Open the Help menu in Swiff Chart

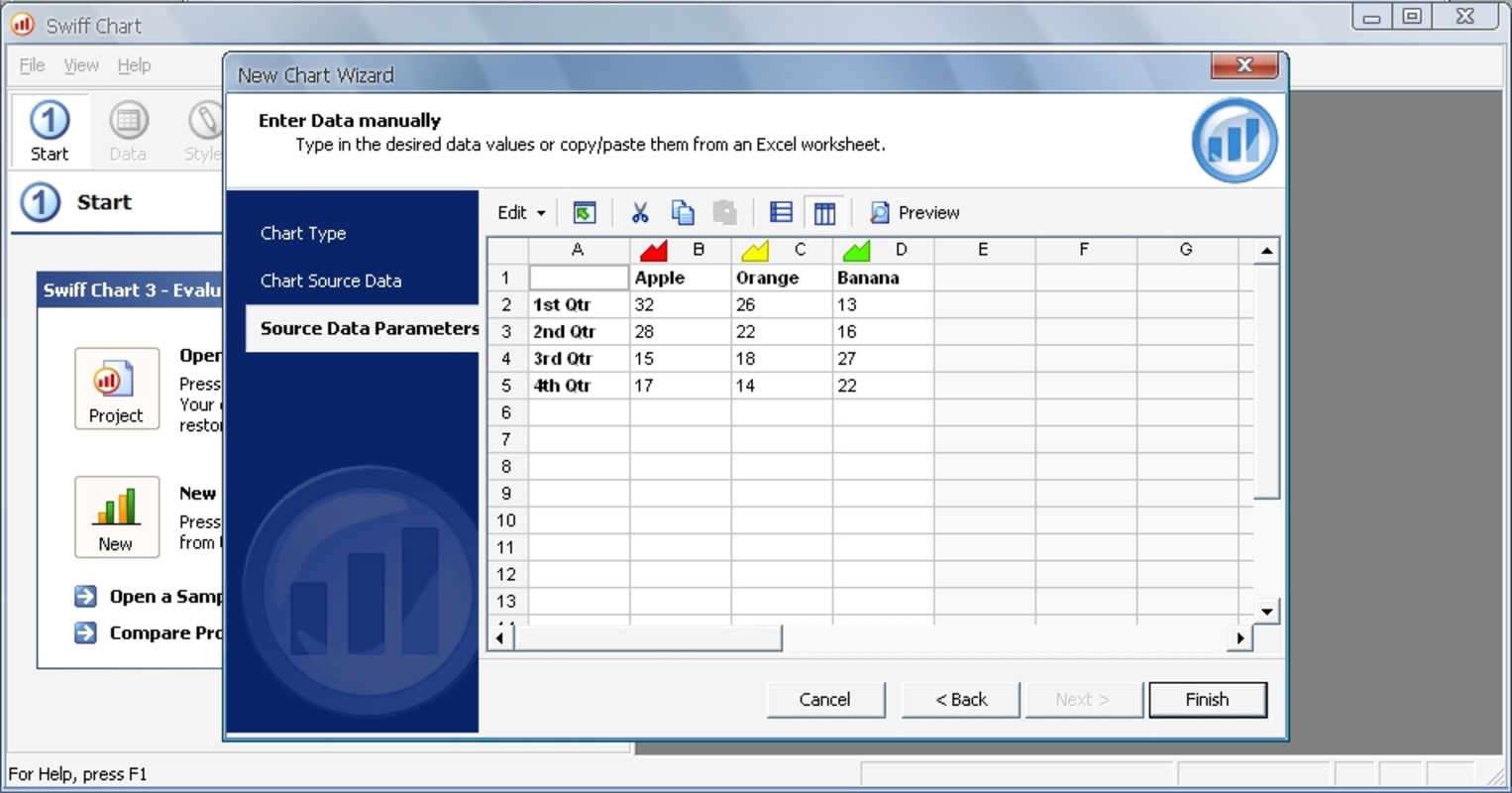(134, 65)
